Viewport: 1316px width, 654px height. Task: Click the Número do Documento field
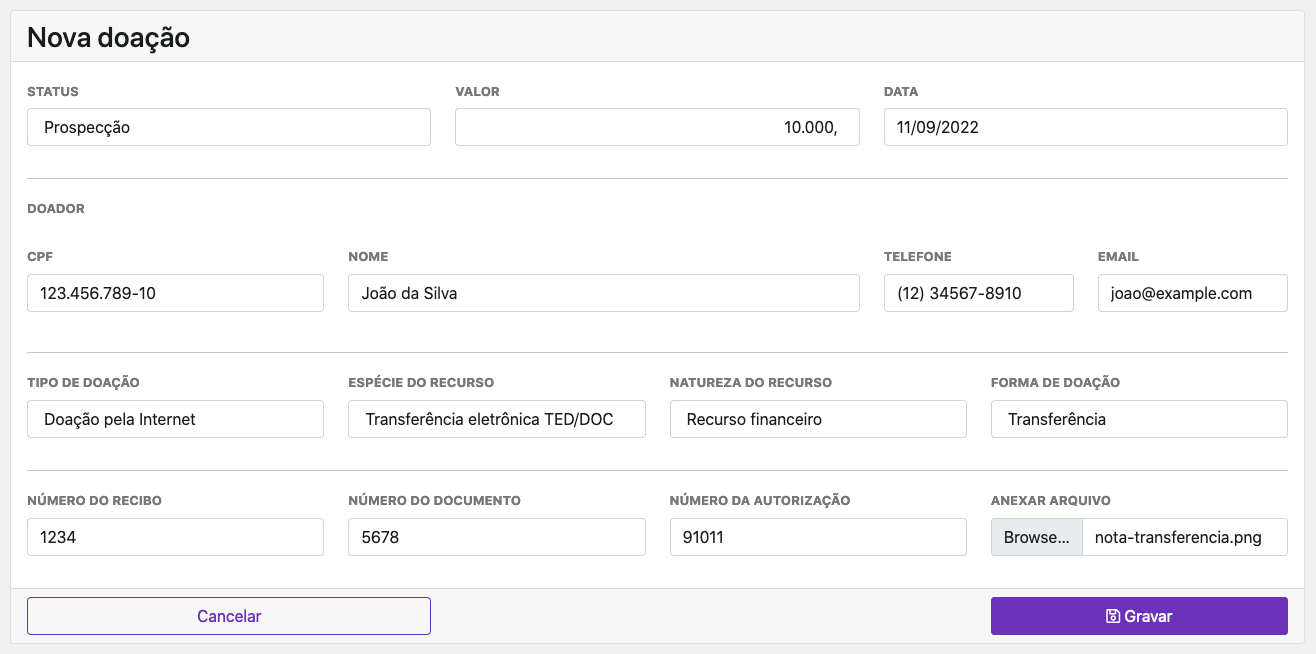pyautogui.click(x=496, y=537)
